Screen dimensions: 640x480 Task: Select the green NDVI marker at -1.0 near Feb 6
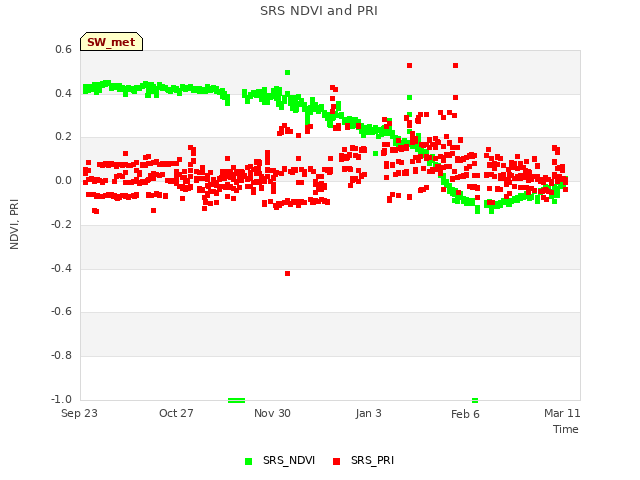475,400
